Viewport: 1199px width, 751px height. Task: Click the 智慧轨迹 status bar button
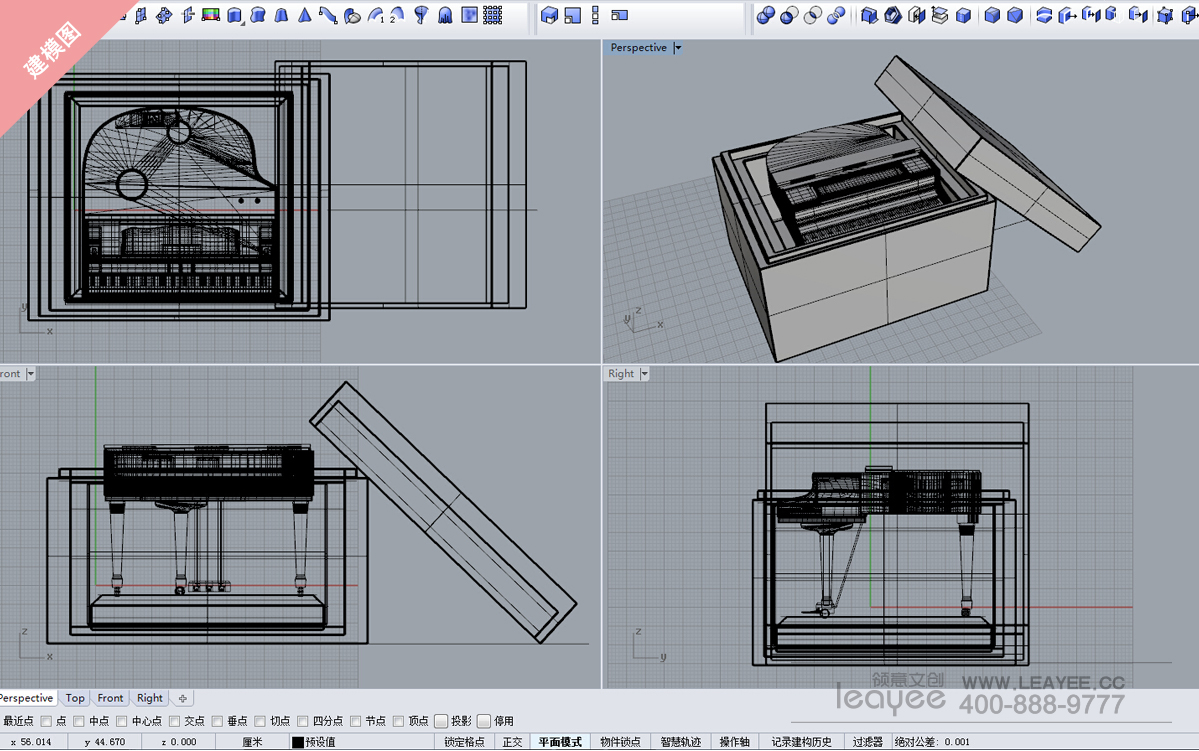coord(680,742)
